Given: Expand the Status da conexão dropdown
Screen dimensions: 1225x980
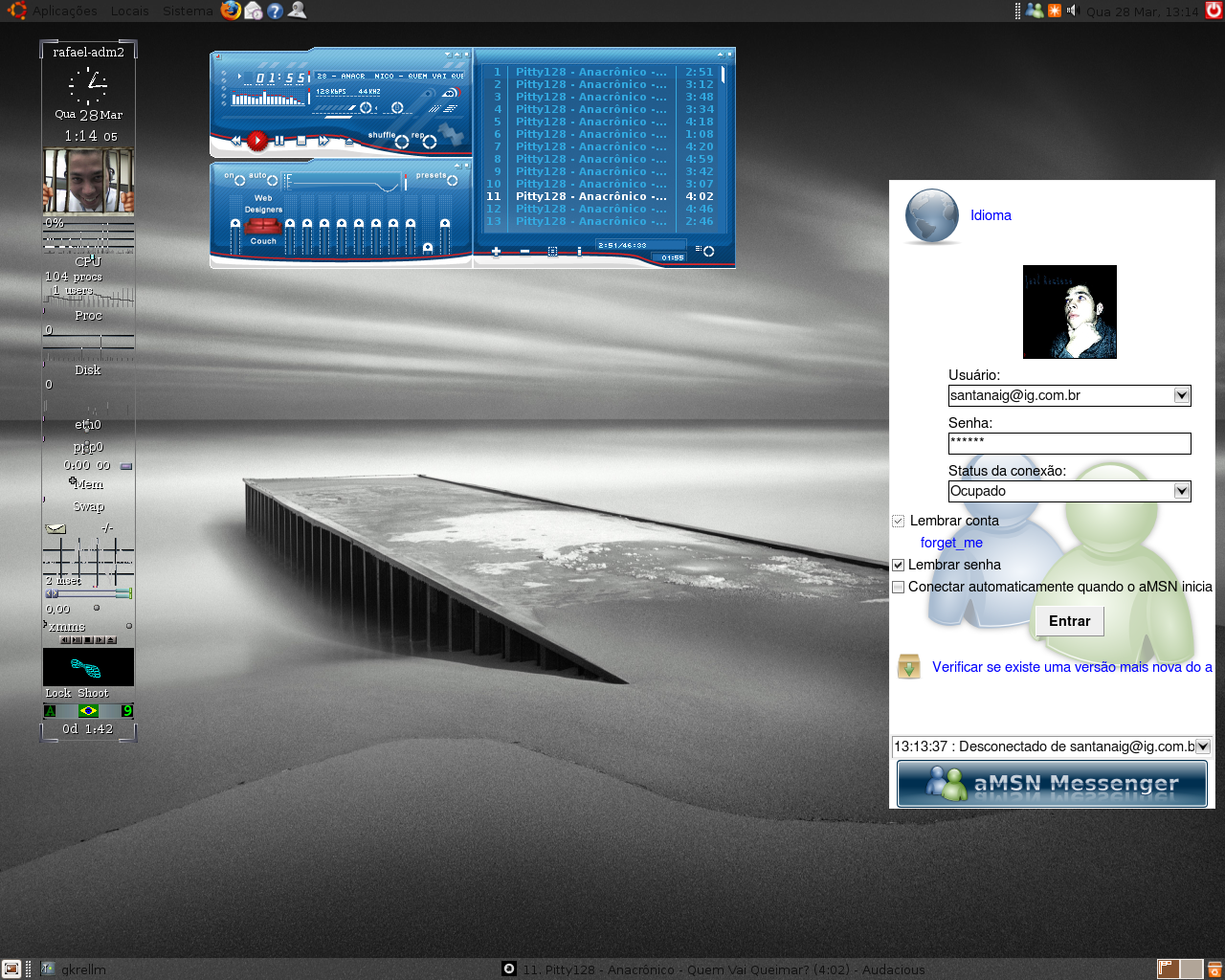Looking at the screenshot, I should click(x=1182, y=491).
